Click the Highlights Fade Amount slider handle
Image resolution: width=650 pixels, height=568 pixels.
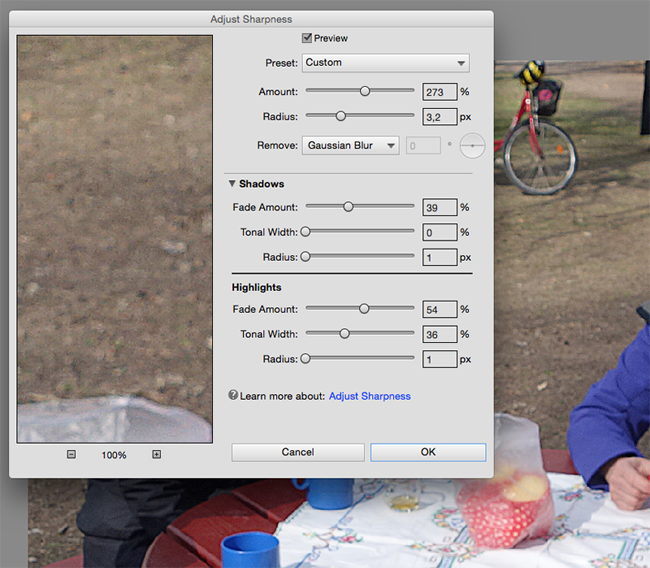pyautogui.click(x=364, y=308)
